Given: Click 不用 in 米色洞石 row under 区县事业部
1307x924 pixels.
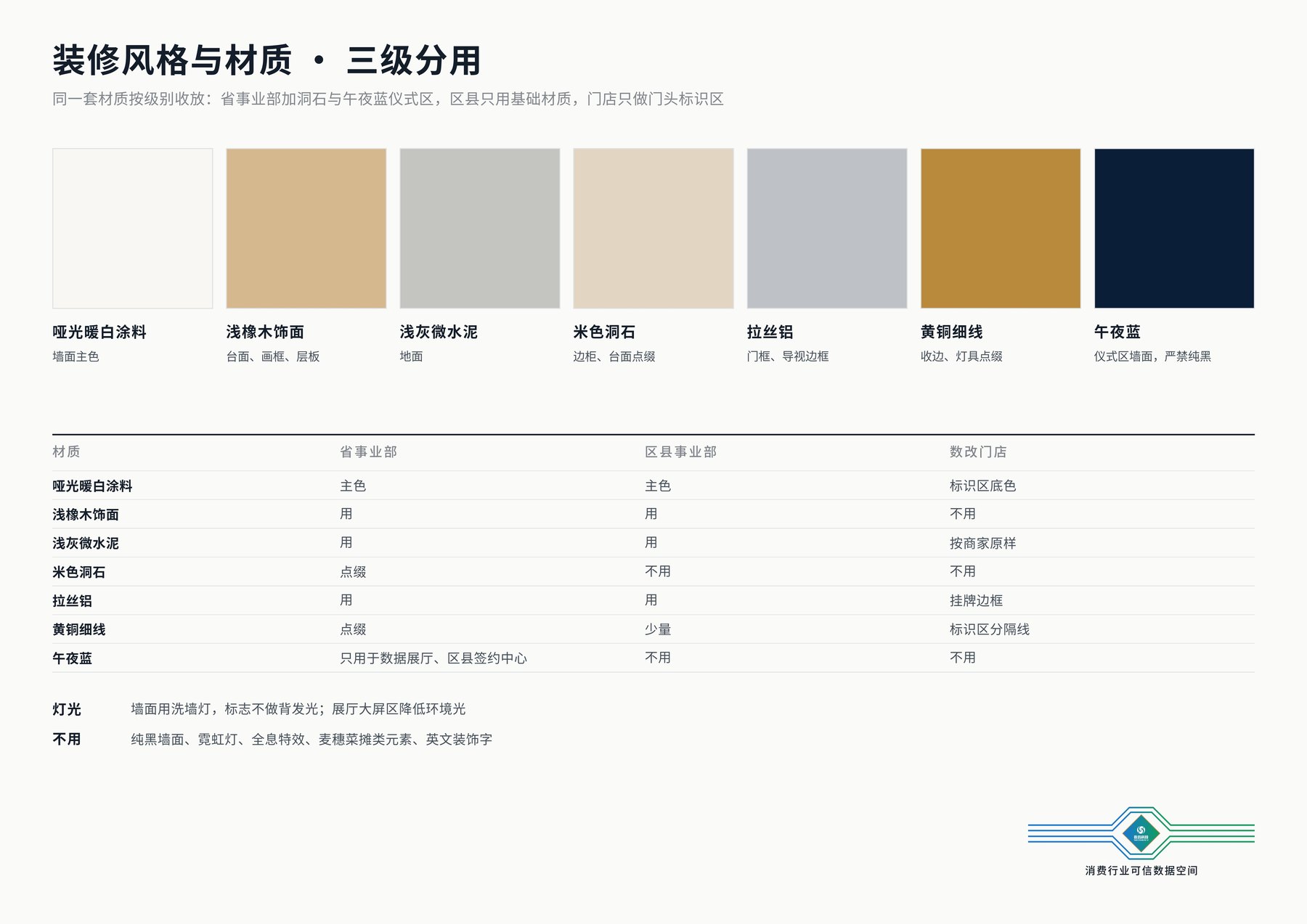Looking at the screenshot, I should tap(658, 572).
